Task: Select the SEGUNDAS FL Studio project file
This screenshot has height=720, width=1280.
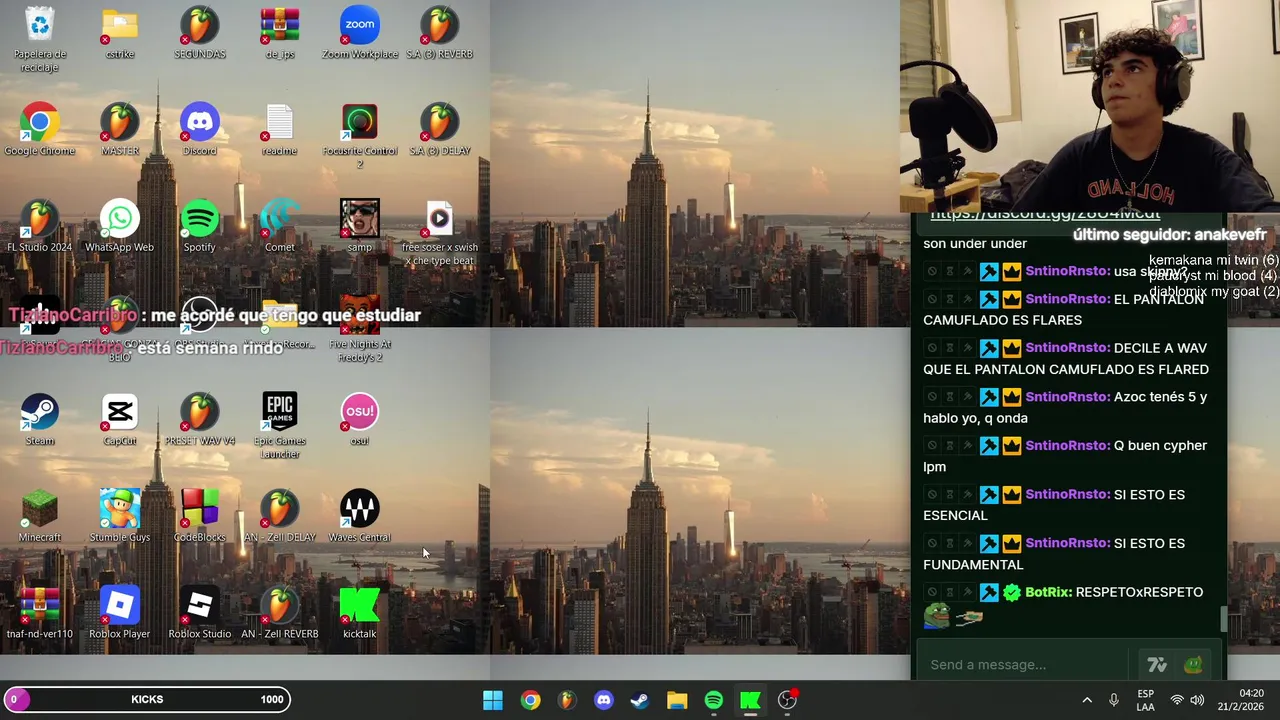Action: 200,32
